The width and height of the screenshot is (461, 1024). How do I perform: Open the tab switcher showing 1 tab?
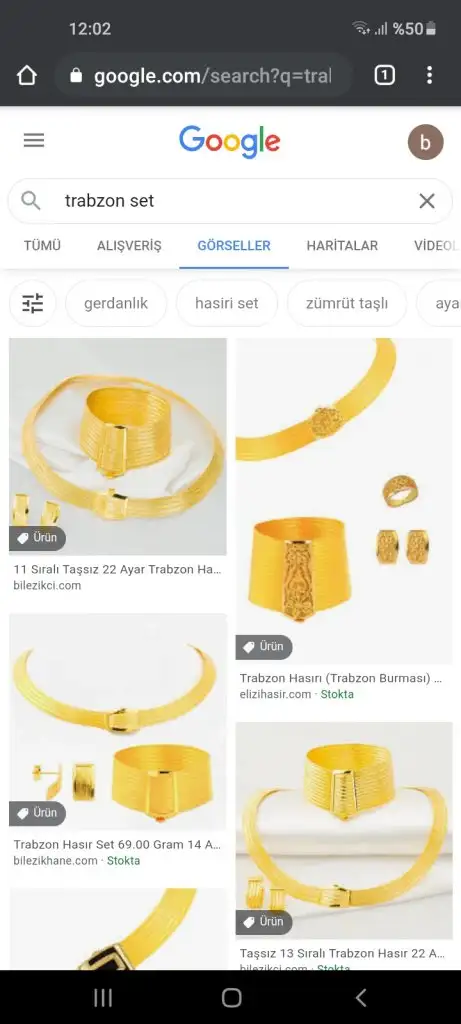tap(385, 76)
